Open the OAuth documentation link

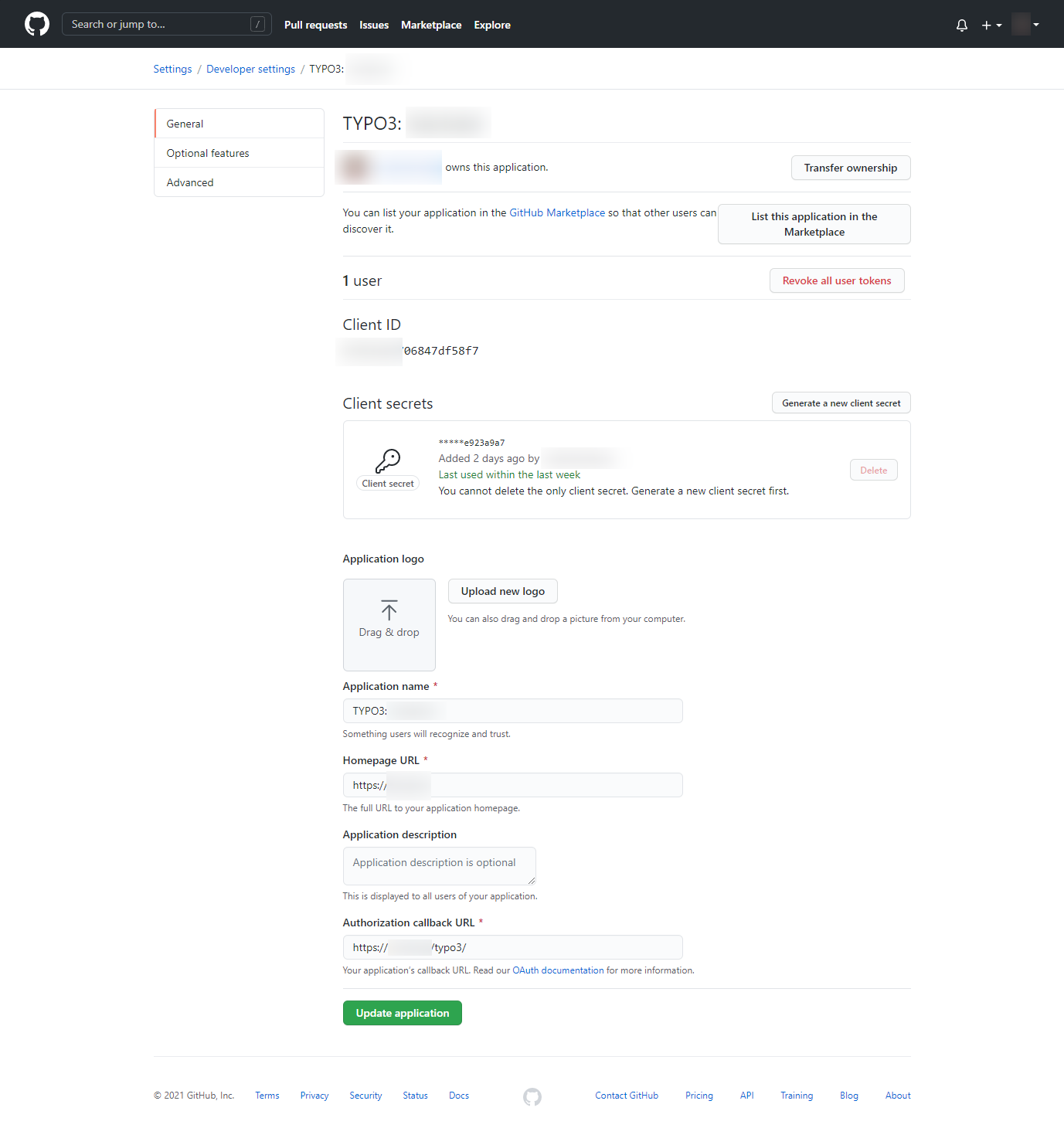[x=558, y=970]
